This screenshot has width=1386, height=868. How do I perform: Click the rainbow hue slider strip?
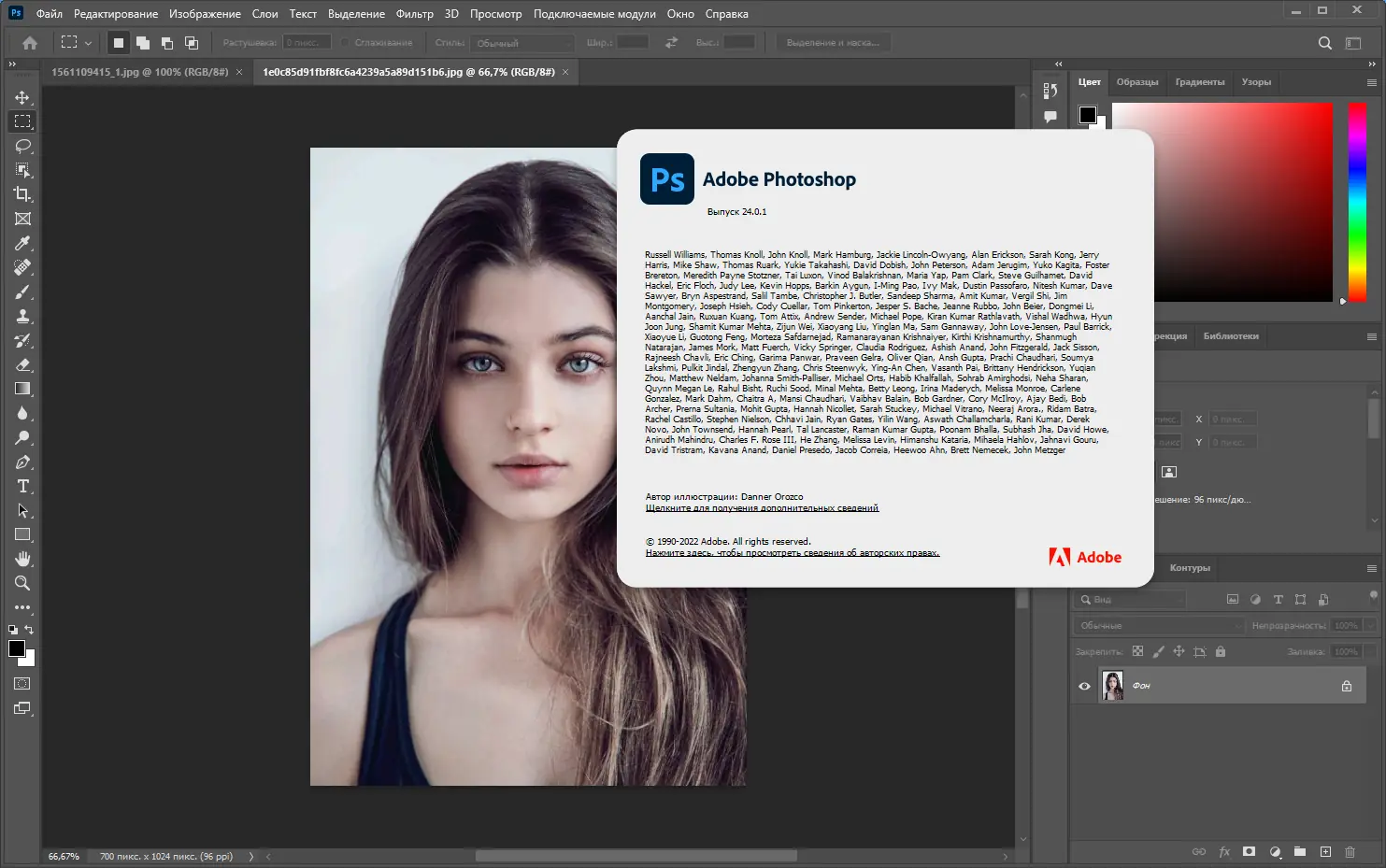click(x=1357, y=201)
